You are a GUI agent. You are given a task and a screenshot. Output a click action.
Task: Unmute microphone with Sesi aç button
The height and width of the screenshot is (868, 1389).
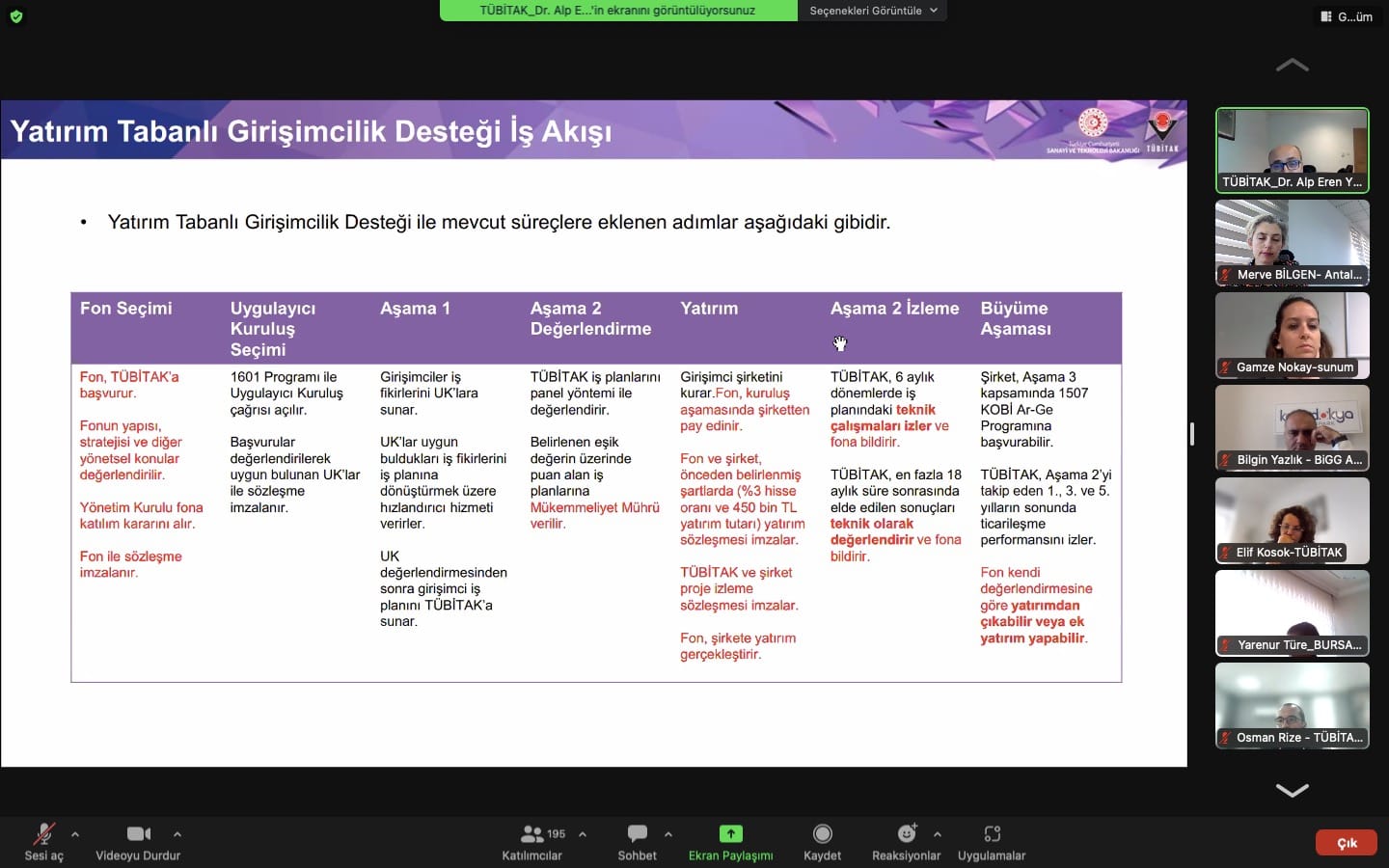43,841
